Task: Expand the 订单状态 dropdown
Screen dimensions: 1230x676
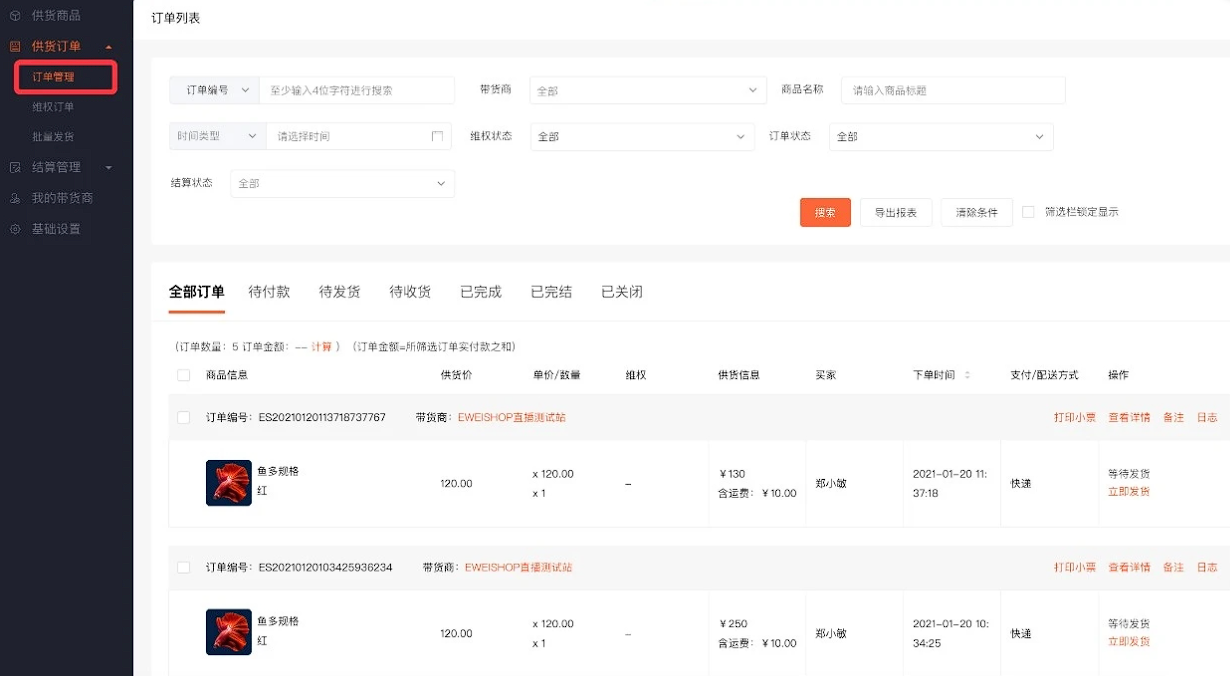Action: click(x=941, y=136)
